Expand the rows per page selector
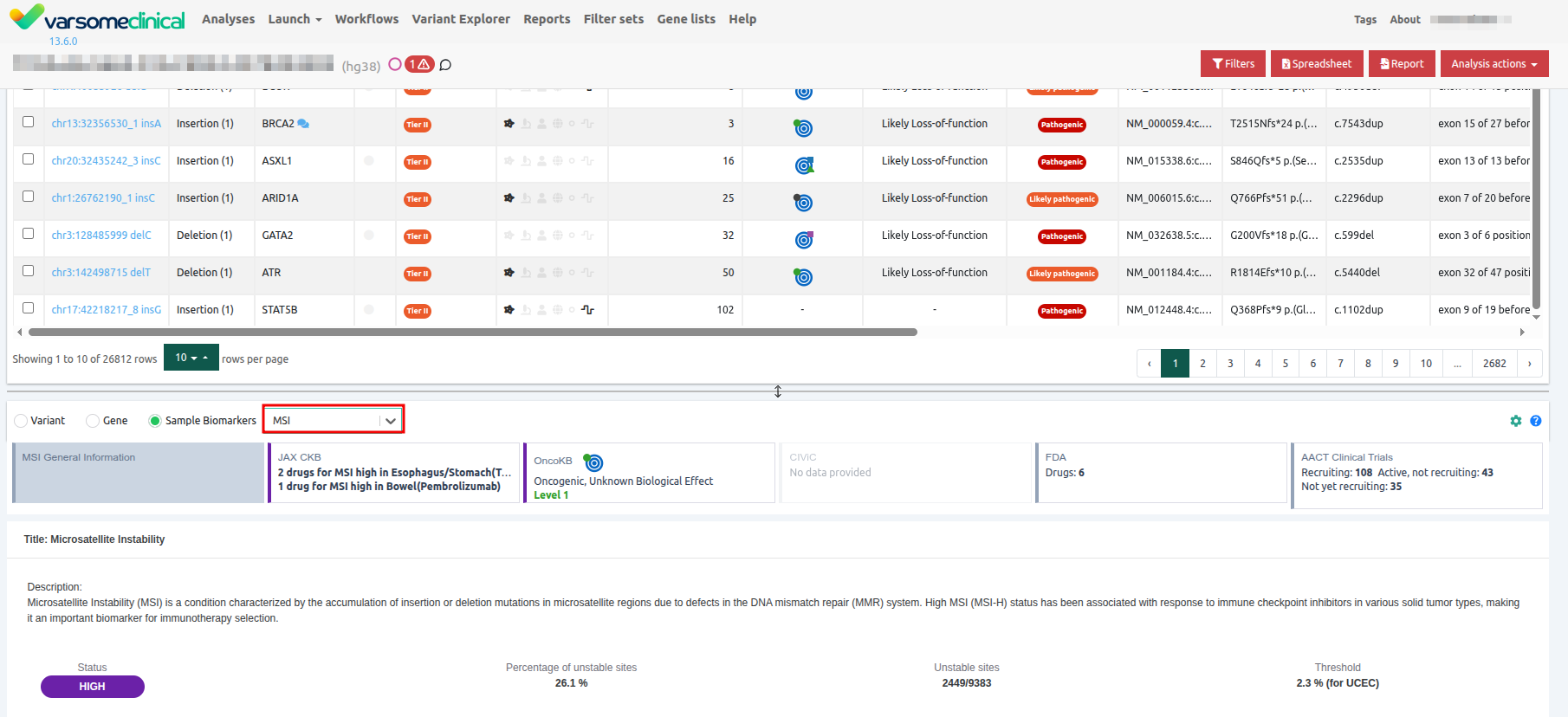1568x717 pixels. click(191, 358)
